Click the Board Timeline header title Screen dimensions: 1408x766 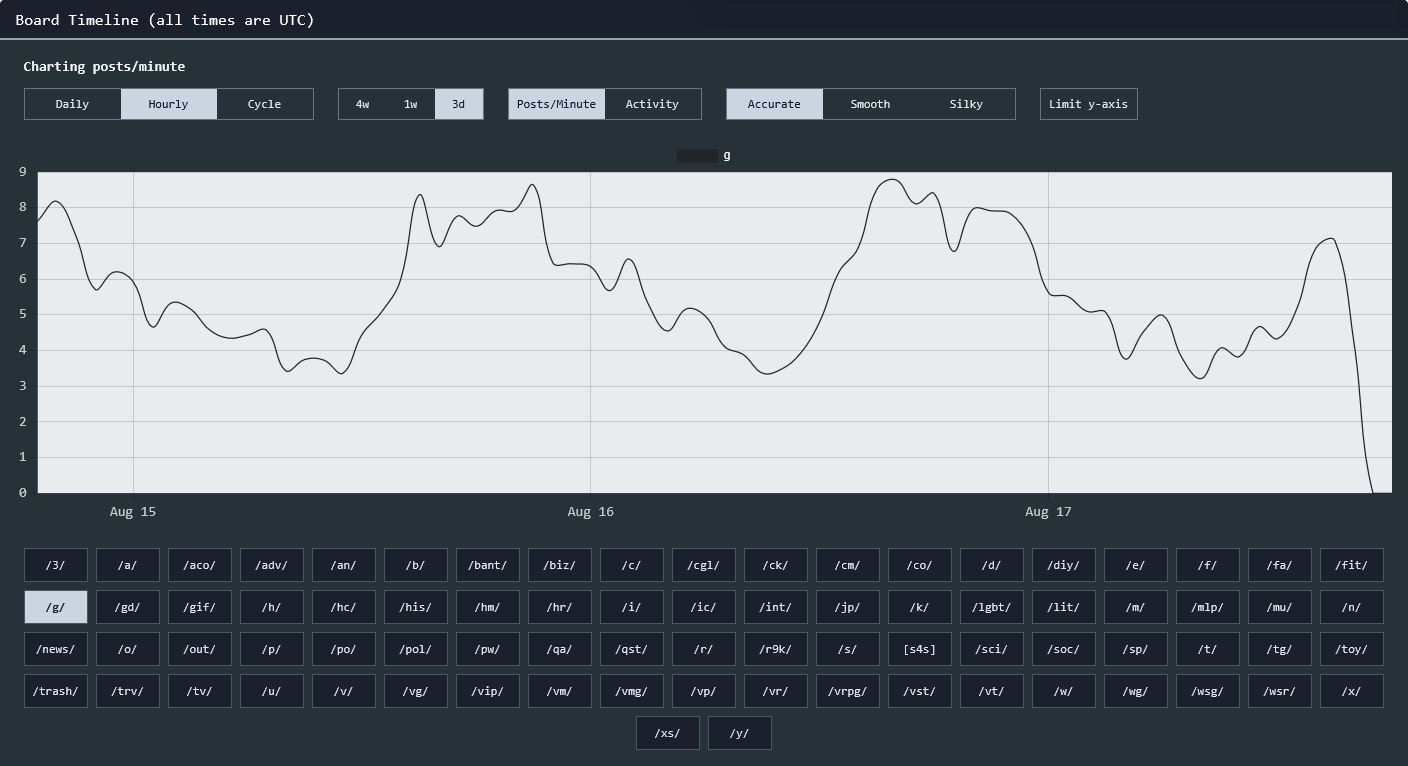[x=165, y=20]
